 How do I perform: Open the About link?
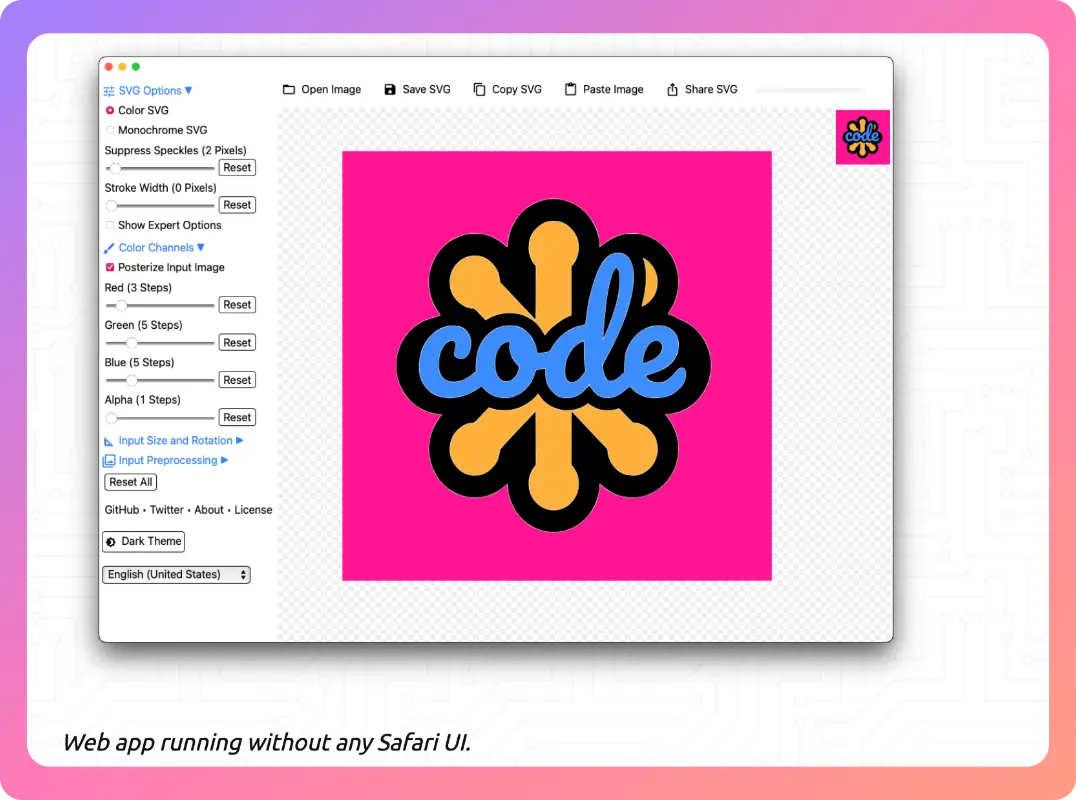pyautogui.click(x=209, y=510)
